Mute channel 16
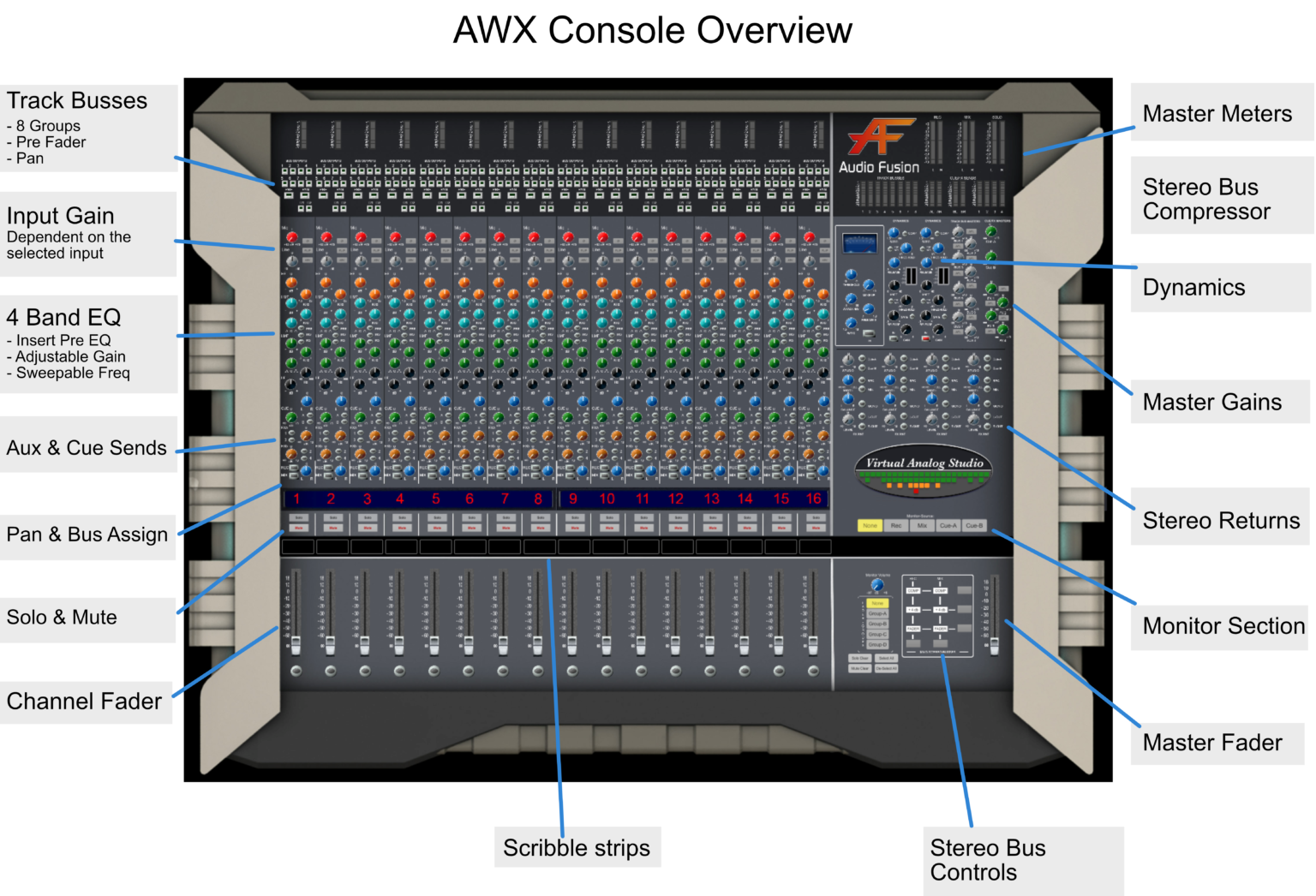Viewport: 1316px width, 896px height. [x=816, y=528]
